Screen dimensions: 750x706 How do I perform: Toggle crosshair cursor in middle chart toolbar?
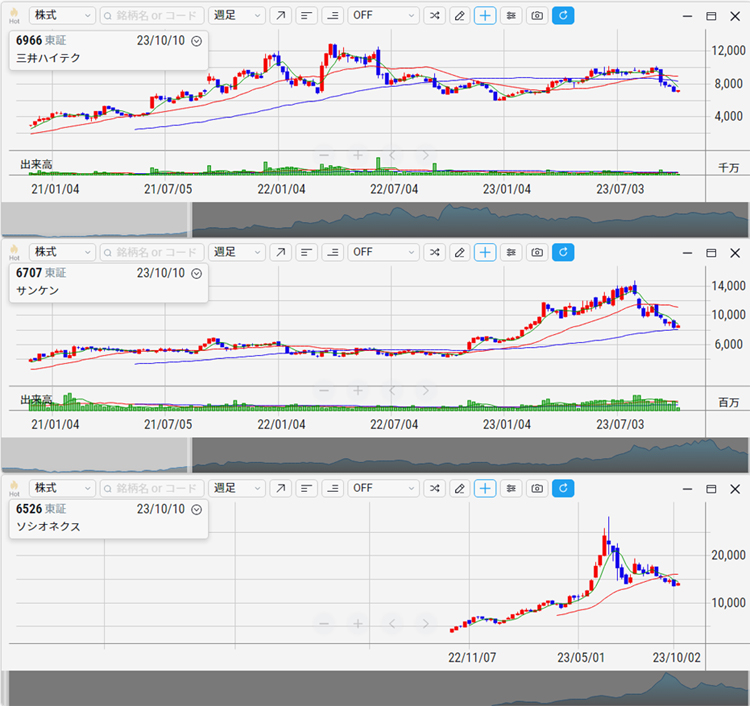pyautogui.click(x=485, y=252)
